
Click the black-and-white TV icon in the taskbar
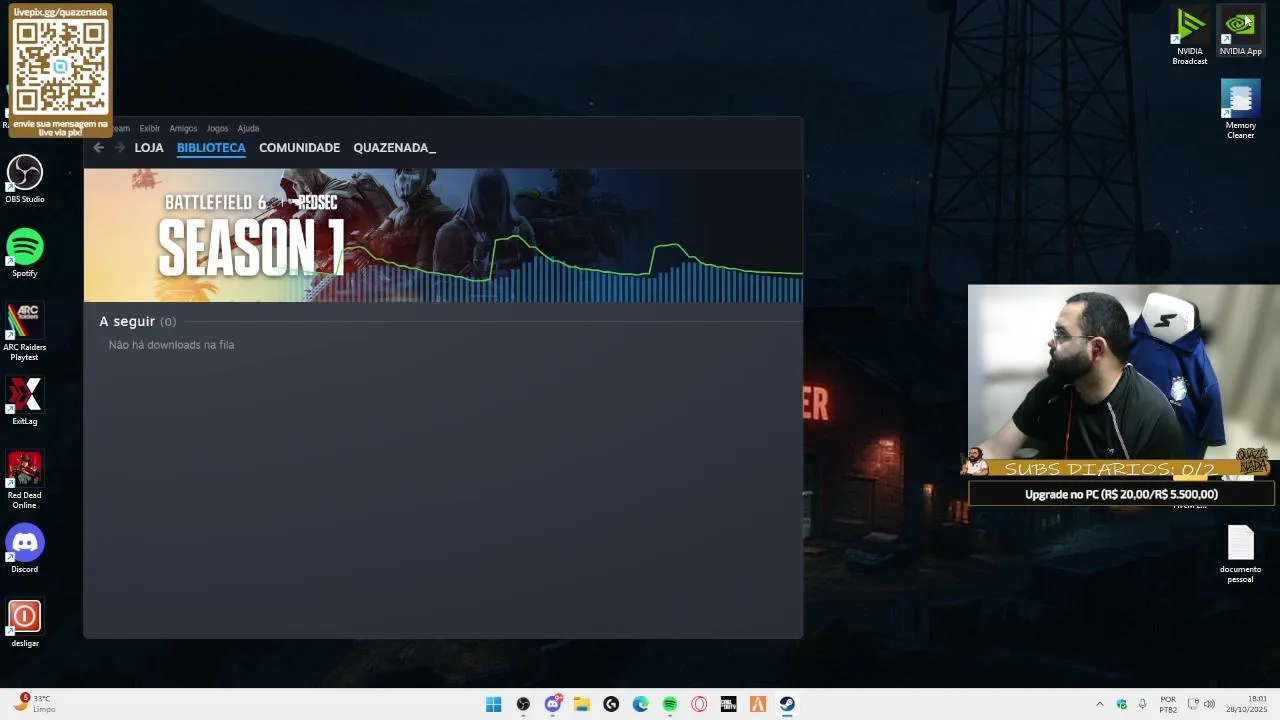[729, 704]
